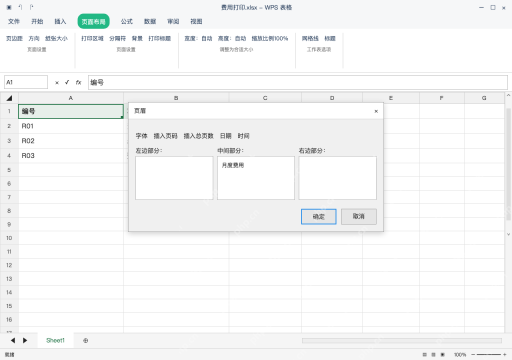Select column A header

pos(71,98)
